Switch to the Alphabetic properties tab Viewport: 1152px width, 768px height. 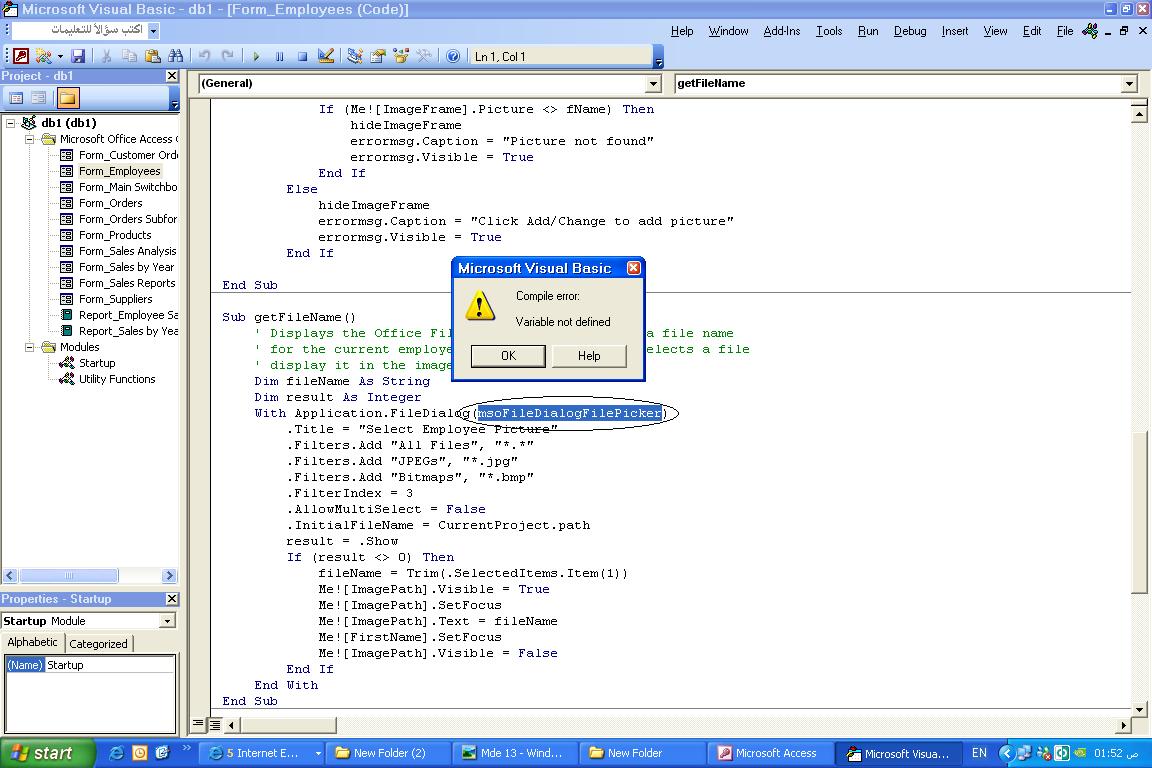point(32,642)
